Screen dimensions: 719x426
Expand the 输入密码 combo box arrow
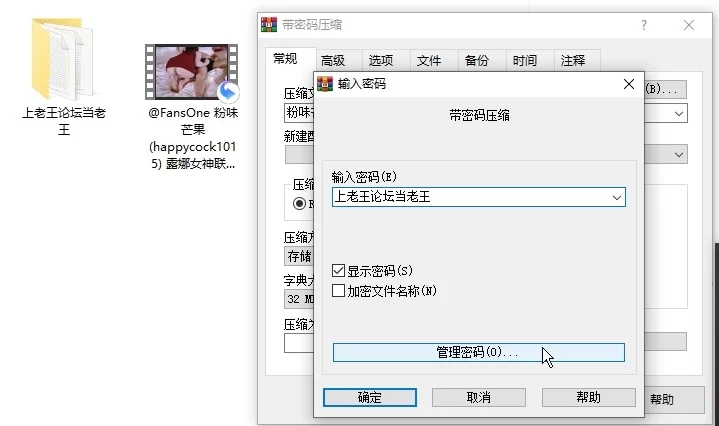point(617,198)
